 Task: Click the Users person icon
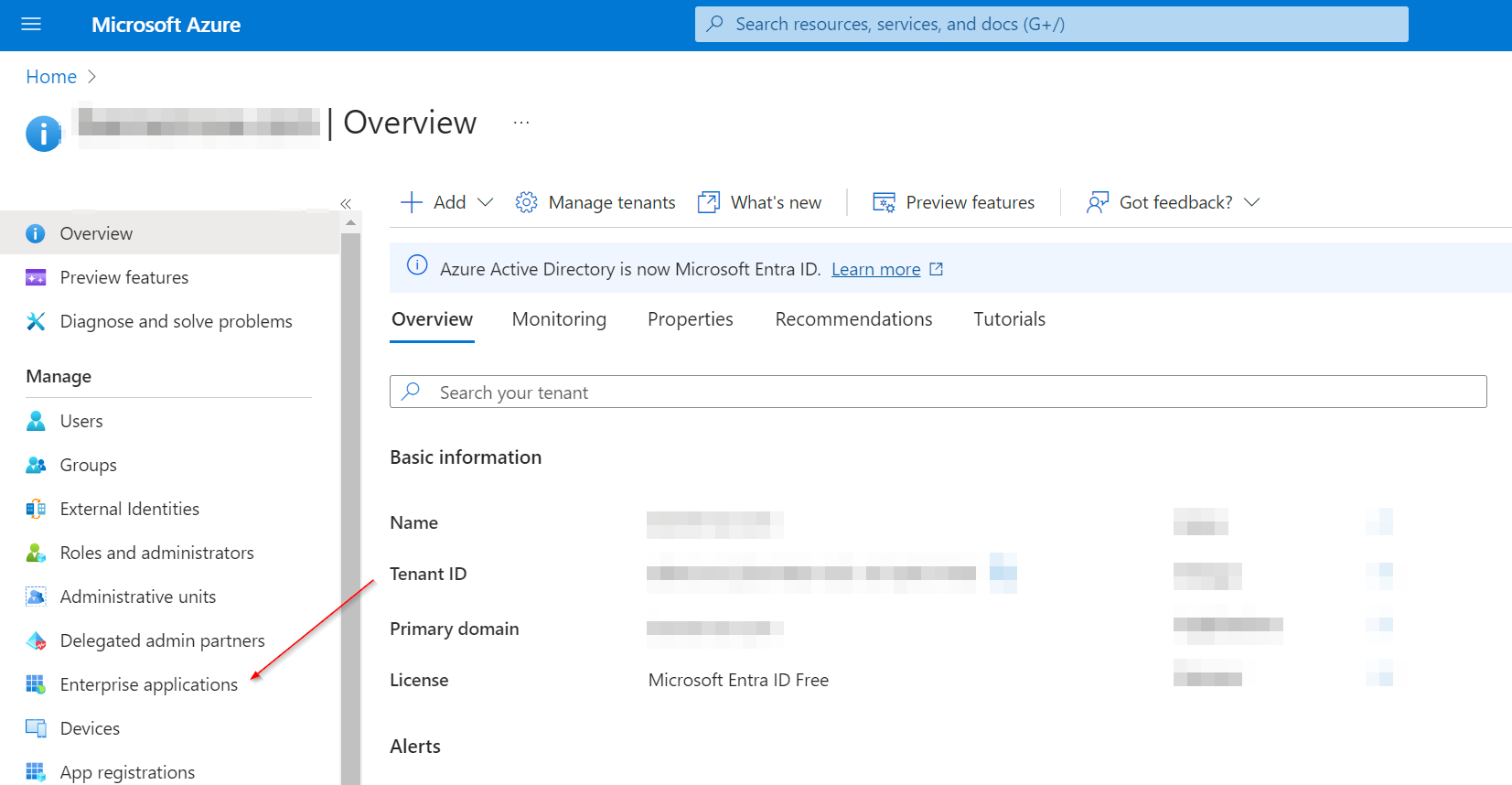pos(36,421)
